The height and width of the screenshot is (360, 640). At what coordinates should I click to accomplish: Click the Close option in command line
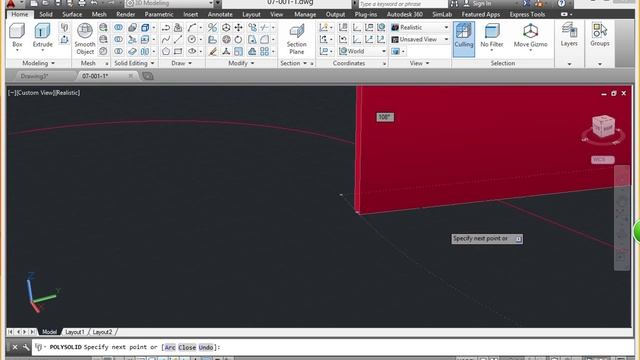187,347
